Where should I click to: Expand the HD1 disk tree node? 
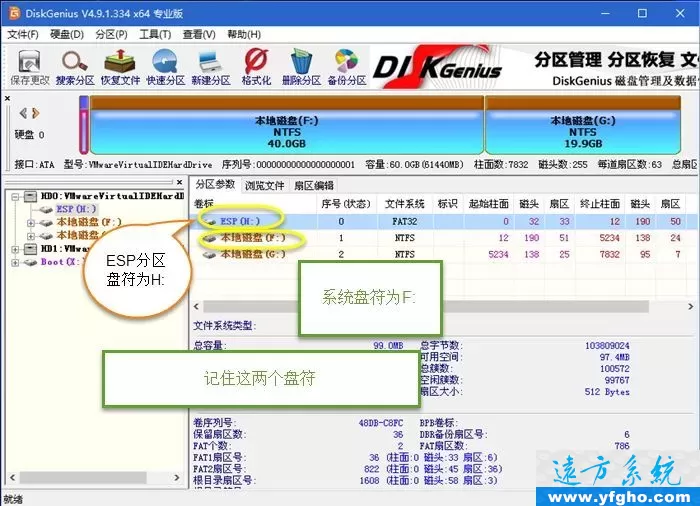point(15,249)
